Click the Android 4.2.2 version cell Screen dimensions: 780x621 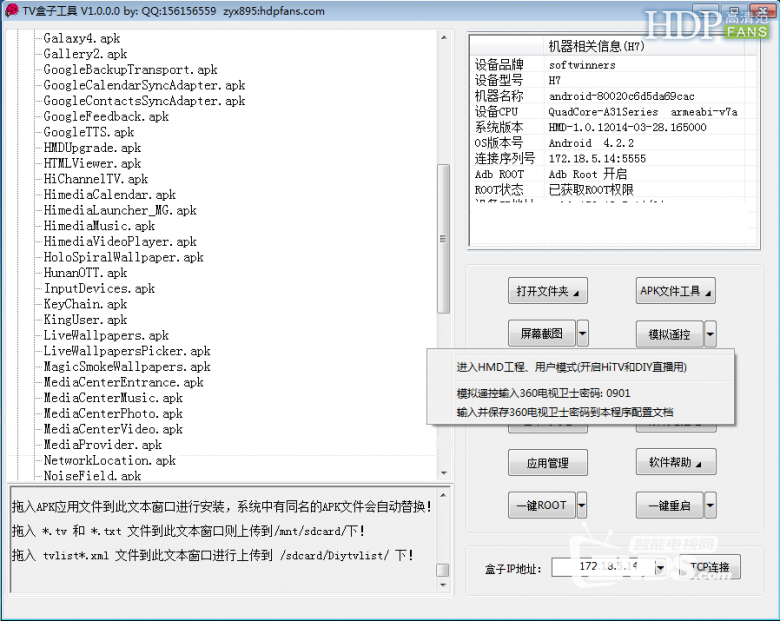point(591,143)
